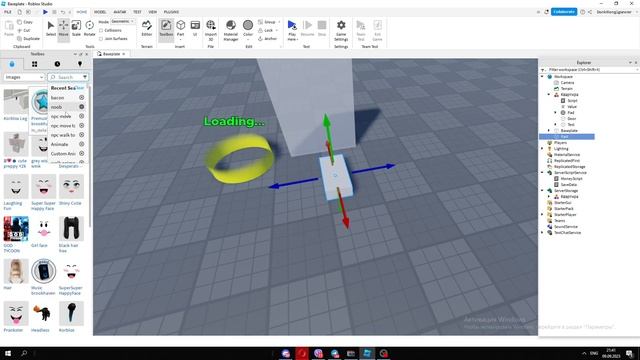Select ReplicatedStorage in Explorer

[569, 167]
